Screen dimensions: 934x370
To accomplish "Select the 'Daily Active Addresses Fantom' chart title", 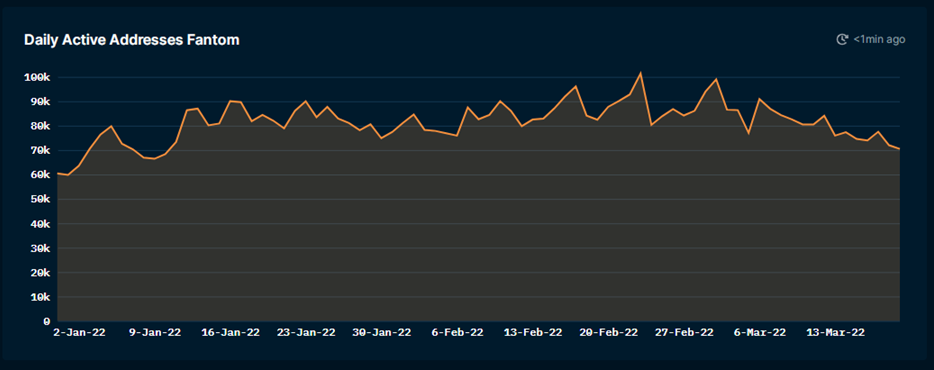I will click(132, 40).
